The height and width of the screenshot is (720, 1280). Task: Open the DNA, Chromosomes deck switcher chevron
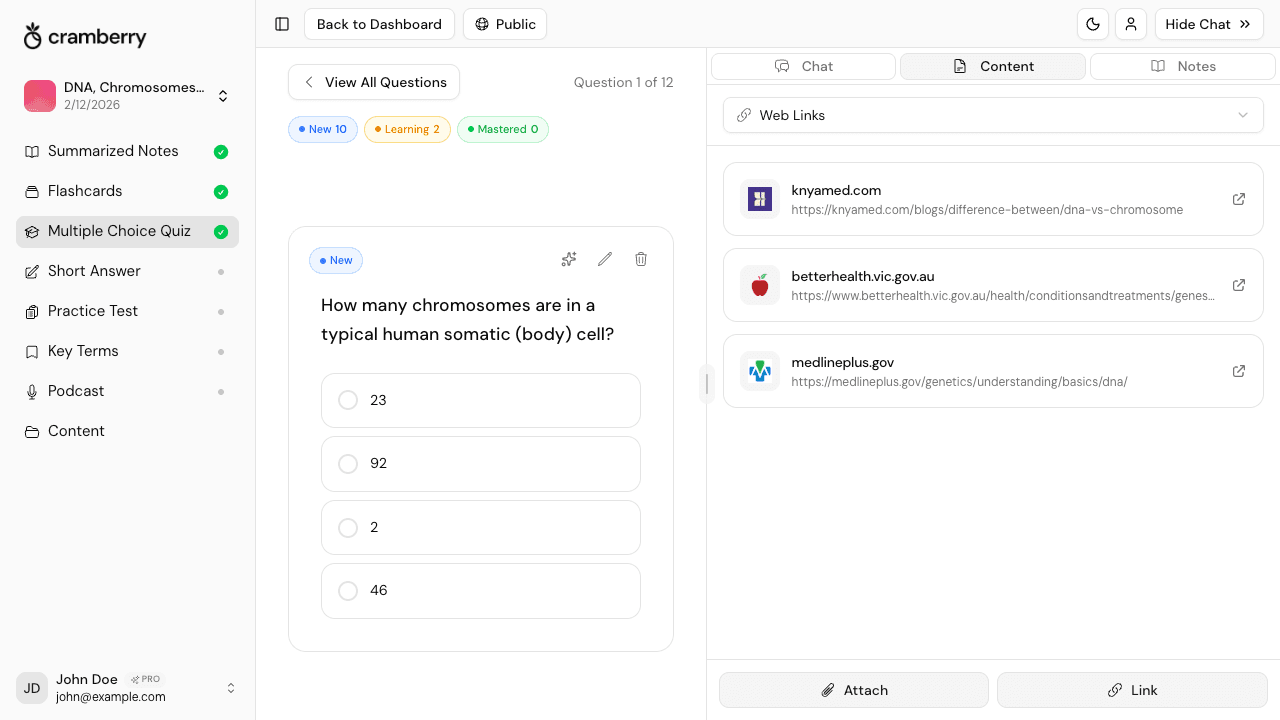pos(222,95)
